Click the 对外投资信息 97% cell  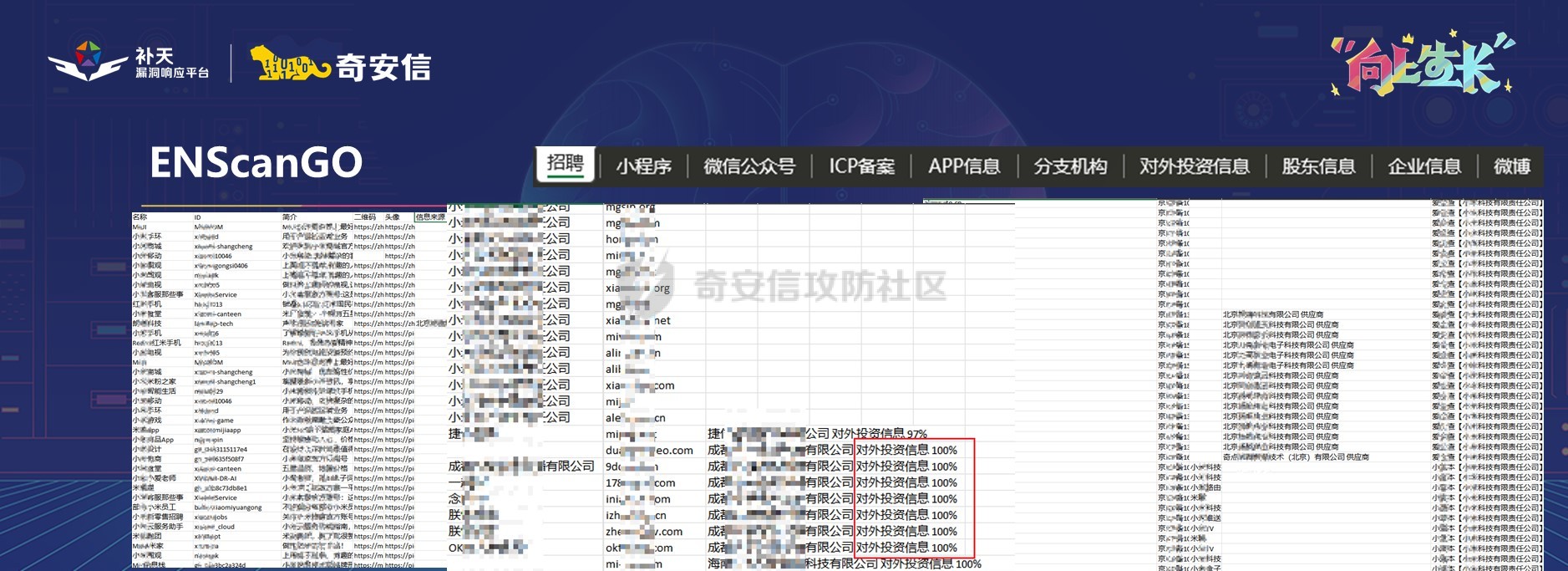coord(817,433)
